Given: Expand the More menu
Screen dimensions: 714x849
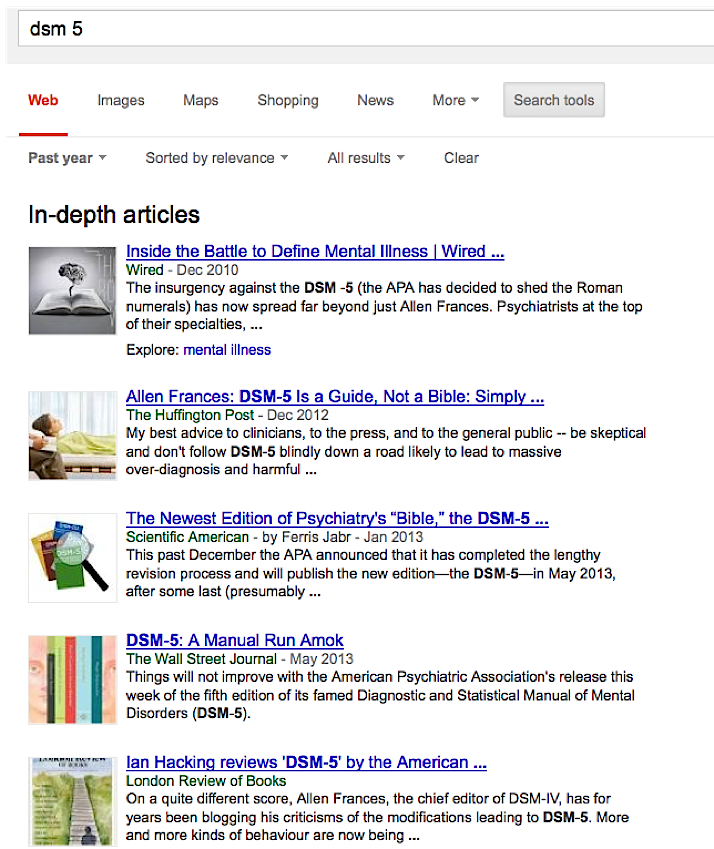Looking at the screenshot, I should point(455,100).
